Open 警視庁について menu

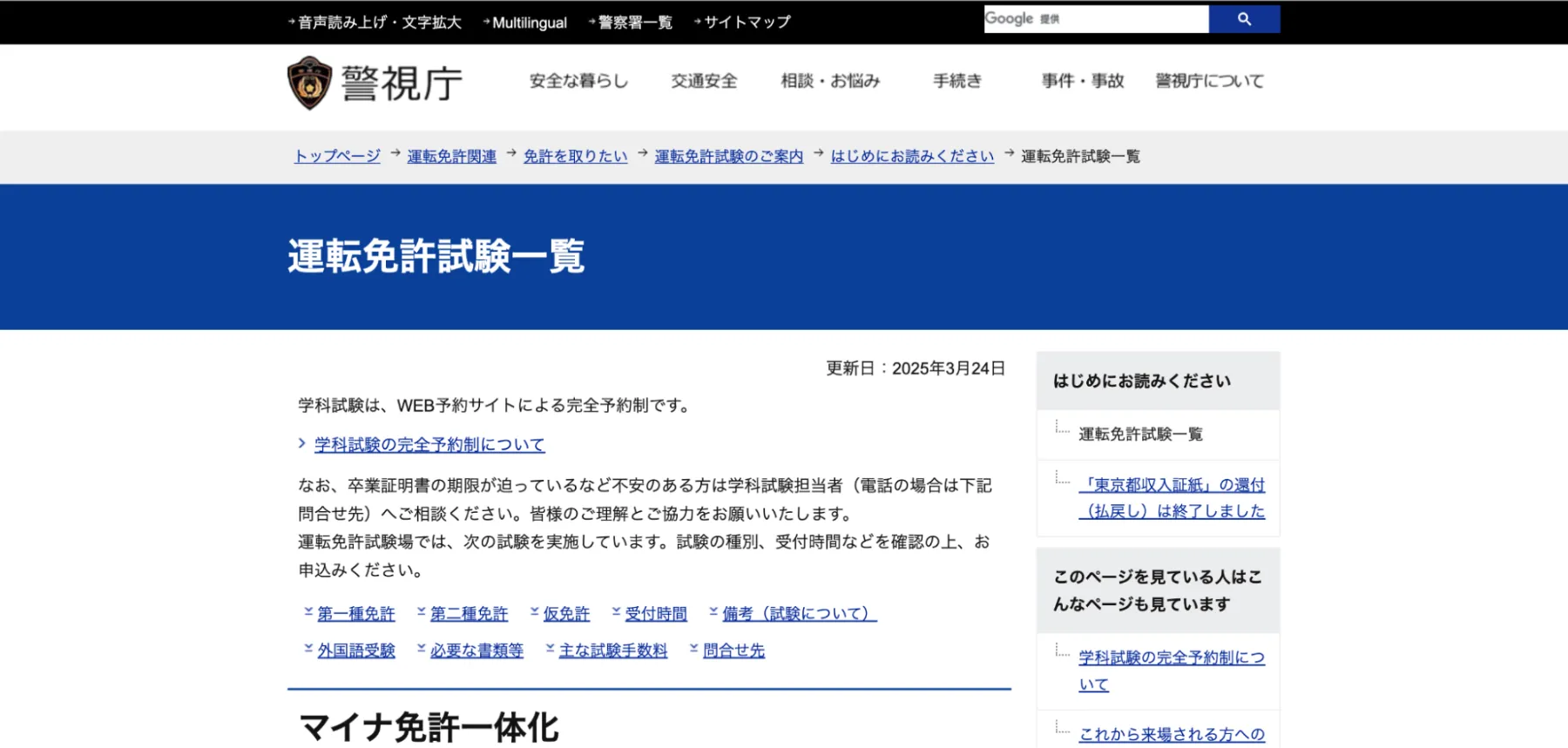click(x=1209, y=81)
